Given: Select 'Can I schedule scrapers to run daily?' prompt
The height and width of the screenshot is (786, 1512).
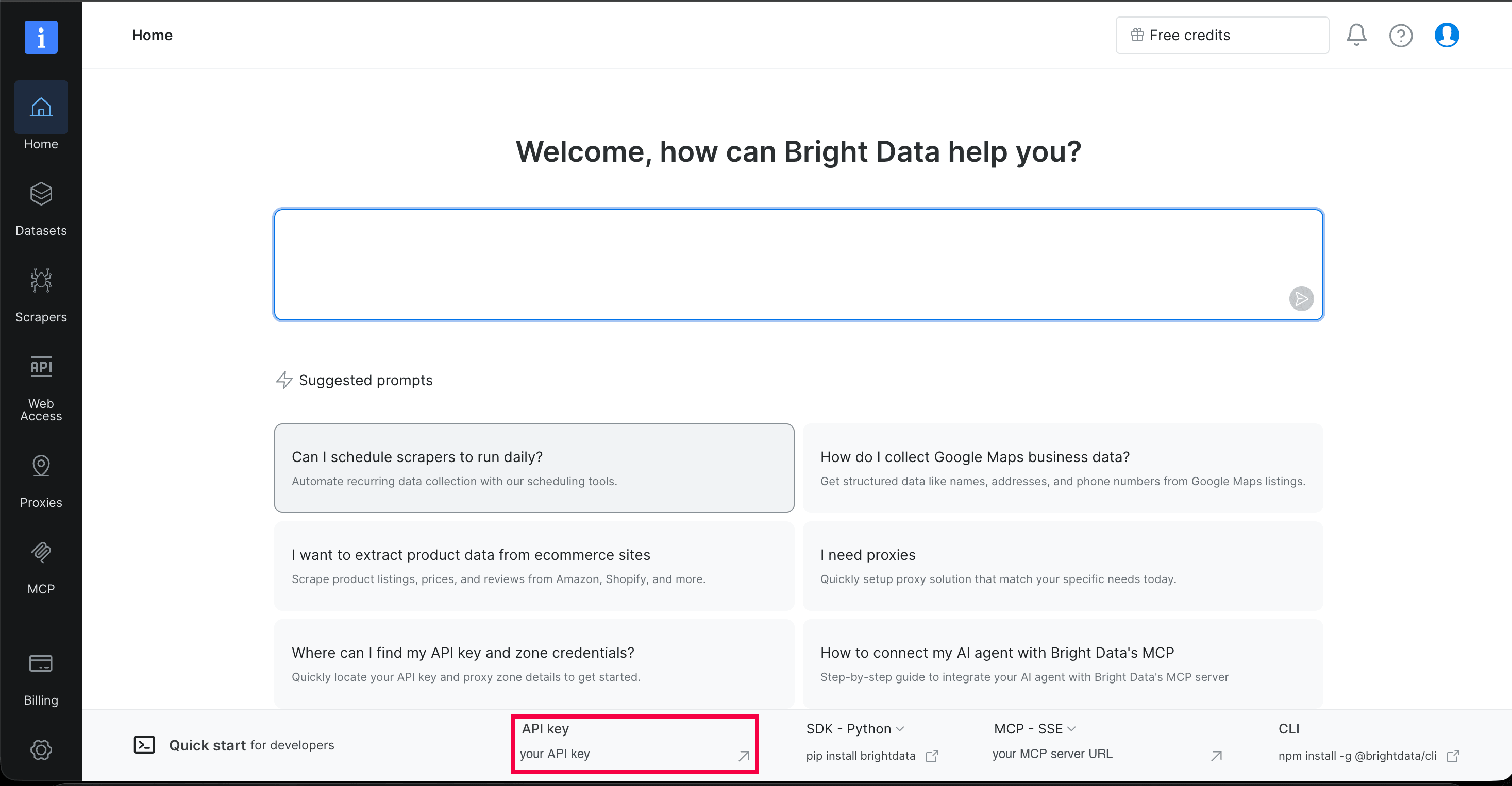Looking at the screenshot, I should click(x=534, y=468).
